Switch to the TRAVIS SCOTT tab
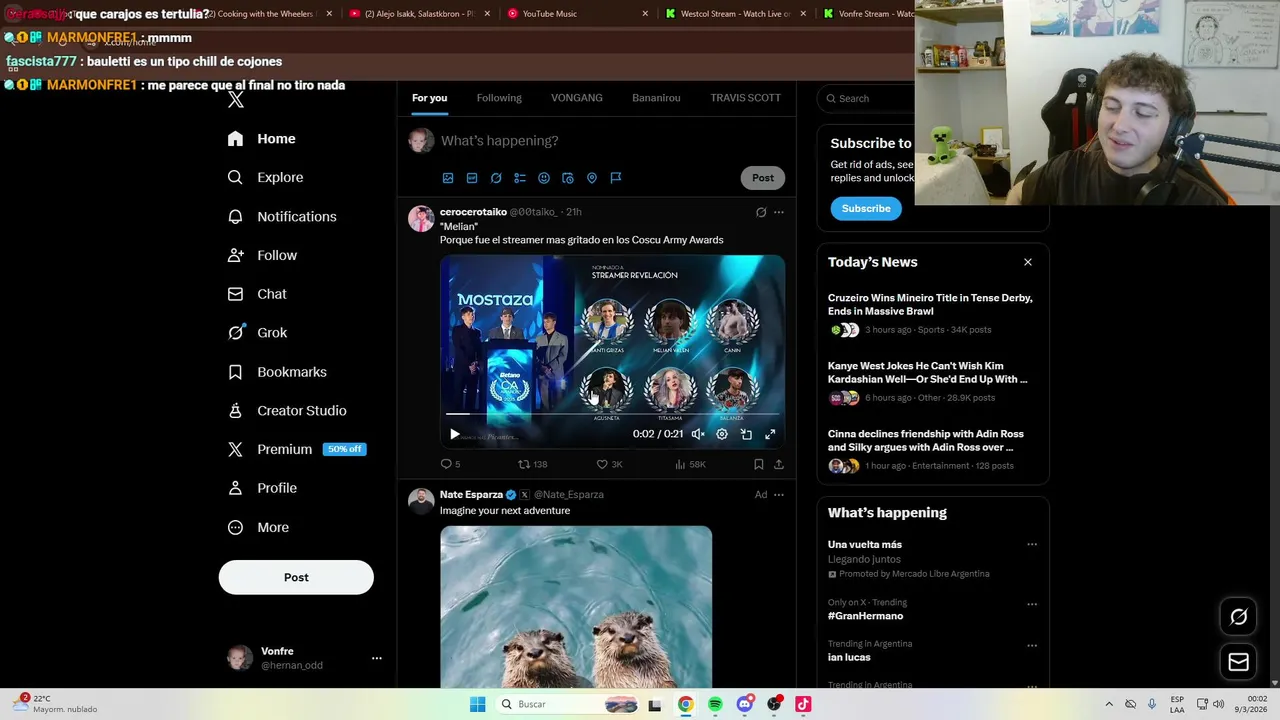1280x720 pixels. [x=745, y=98]
